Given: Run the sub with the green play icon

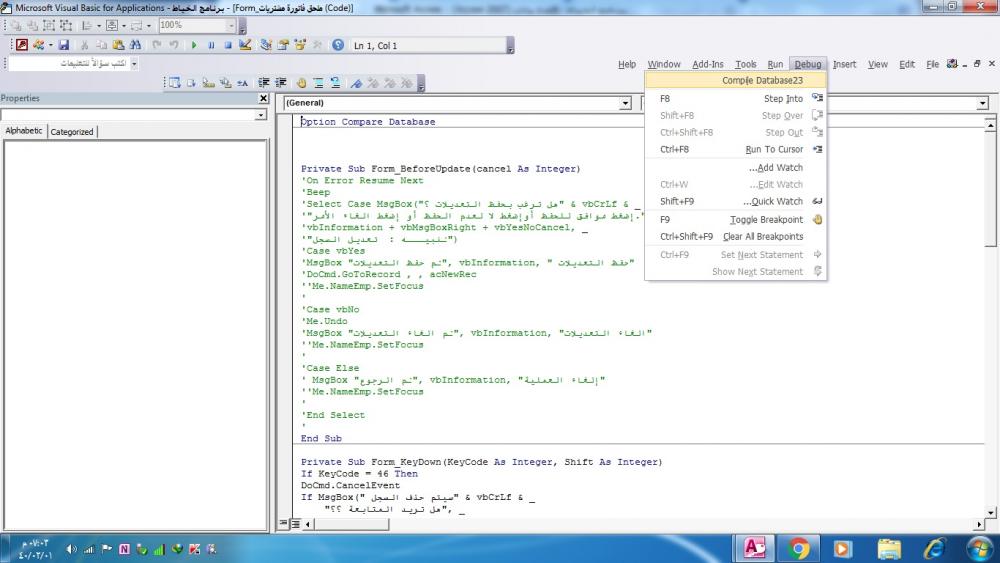Looking at the screenshot, I should tap(194, 45).
